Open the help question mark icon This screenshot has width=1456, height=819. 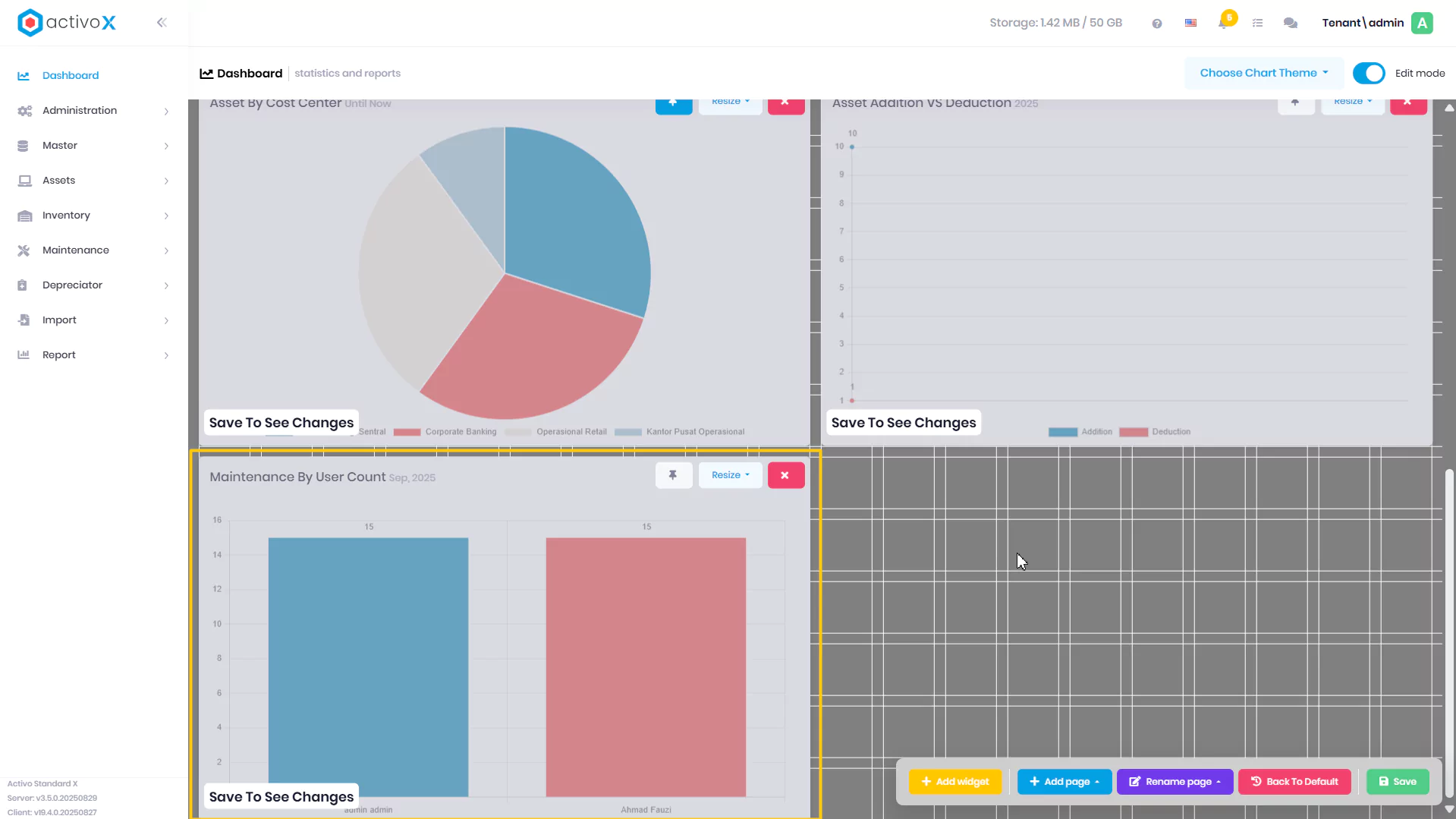pos(1156,24)
